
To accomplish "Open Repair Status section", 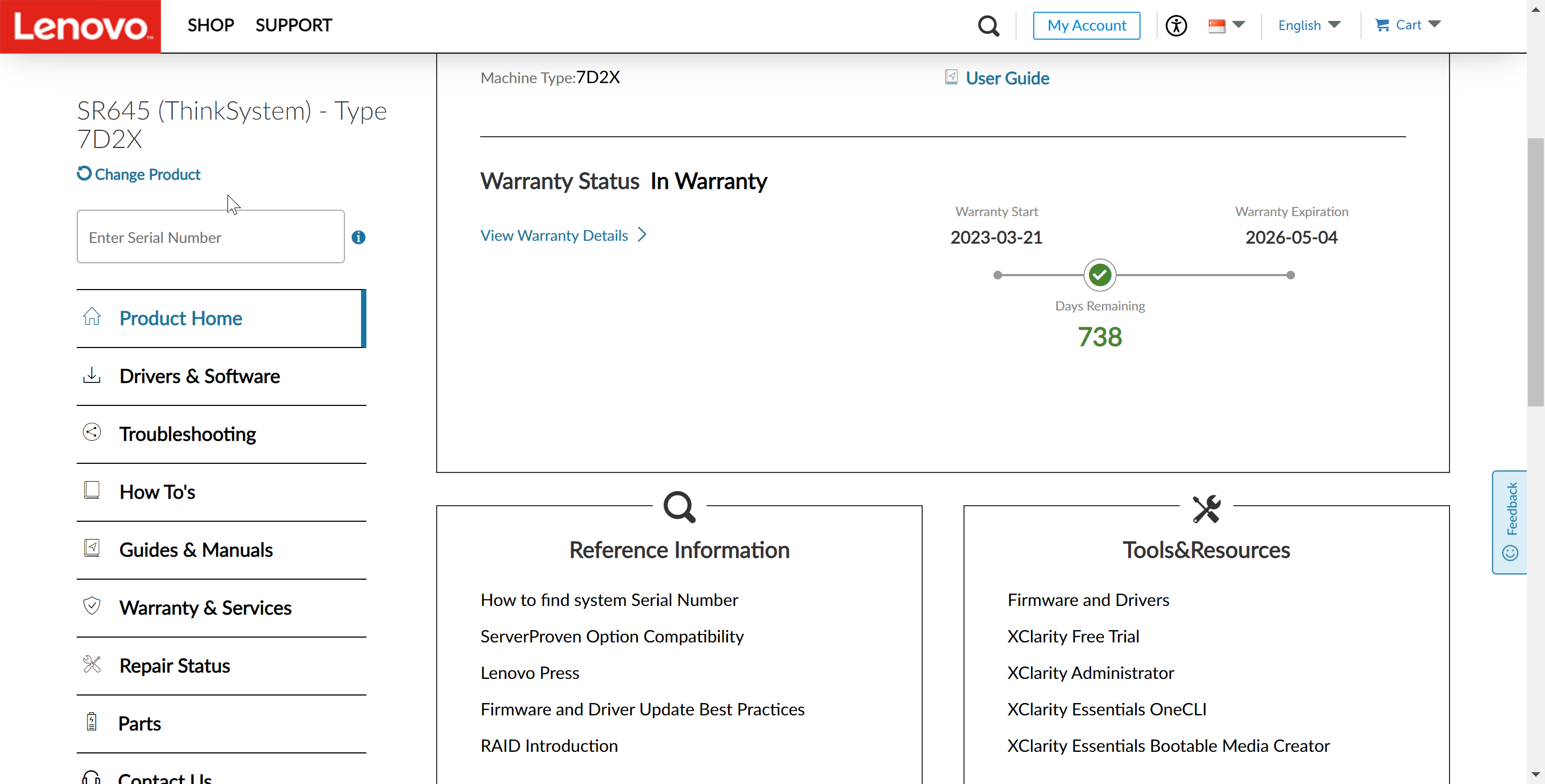I will tap(222, 666).
